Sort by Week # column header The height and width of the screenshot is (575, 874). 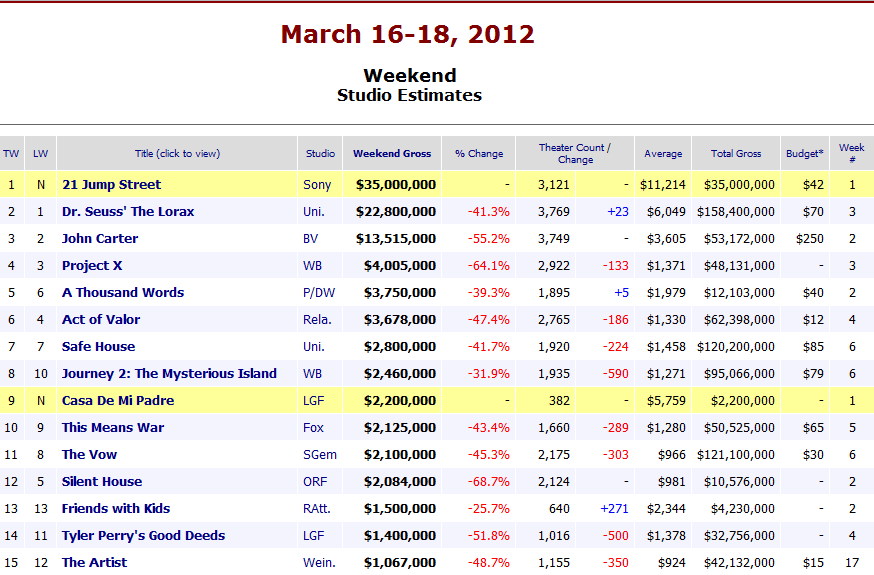(x=852, y=154)
